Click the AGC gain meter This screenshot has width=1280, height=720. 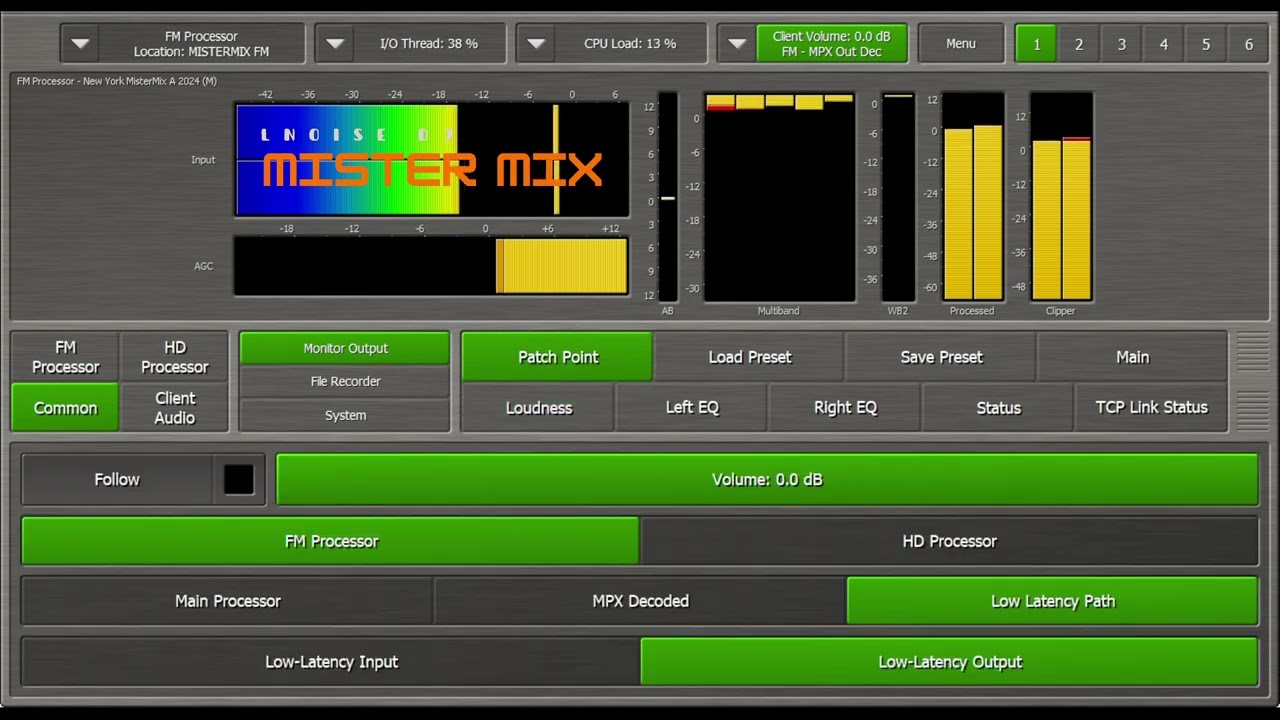[431, 266]
